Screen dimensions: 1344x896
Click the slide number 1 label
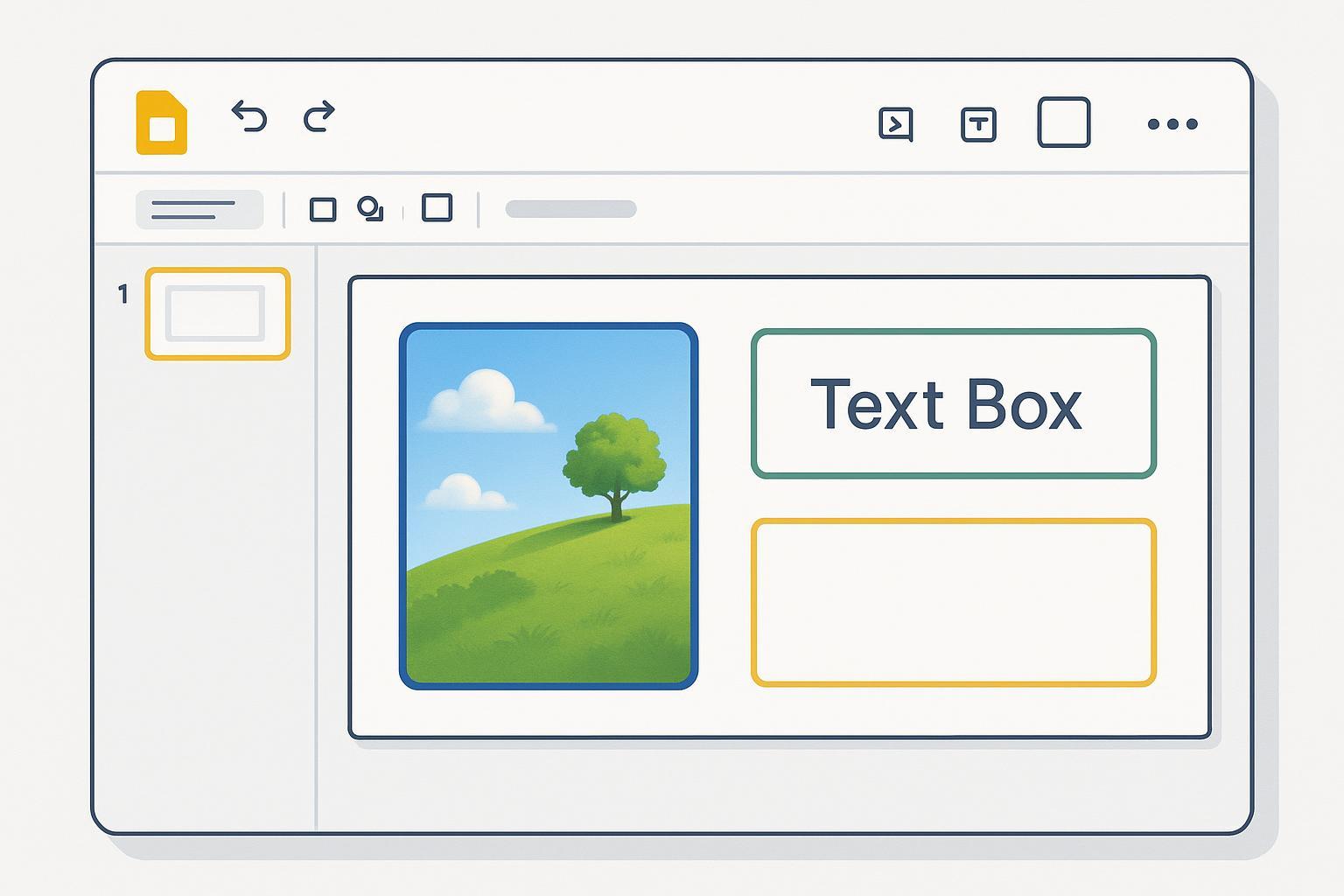point(123,295)
